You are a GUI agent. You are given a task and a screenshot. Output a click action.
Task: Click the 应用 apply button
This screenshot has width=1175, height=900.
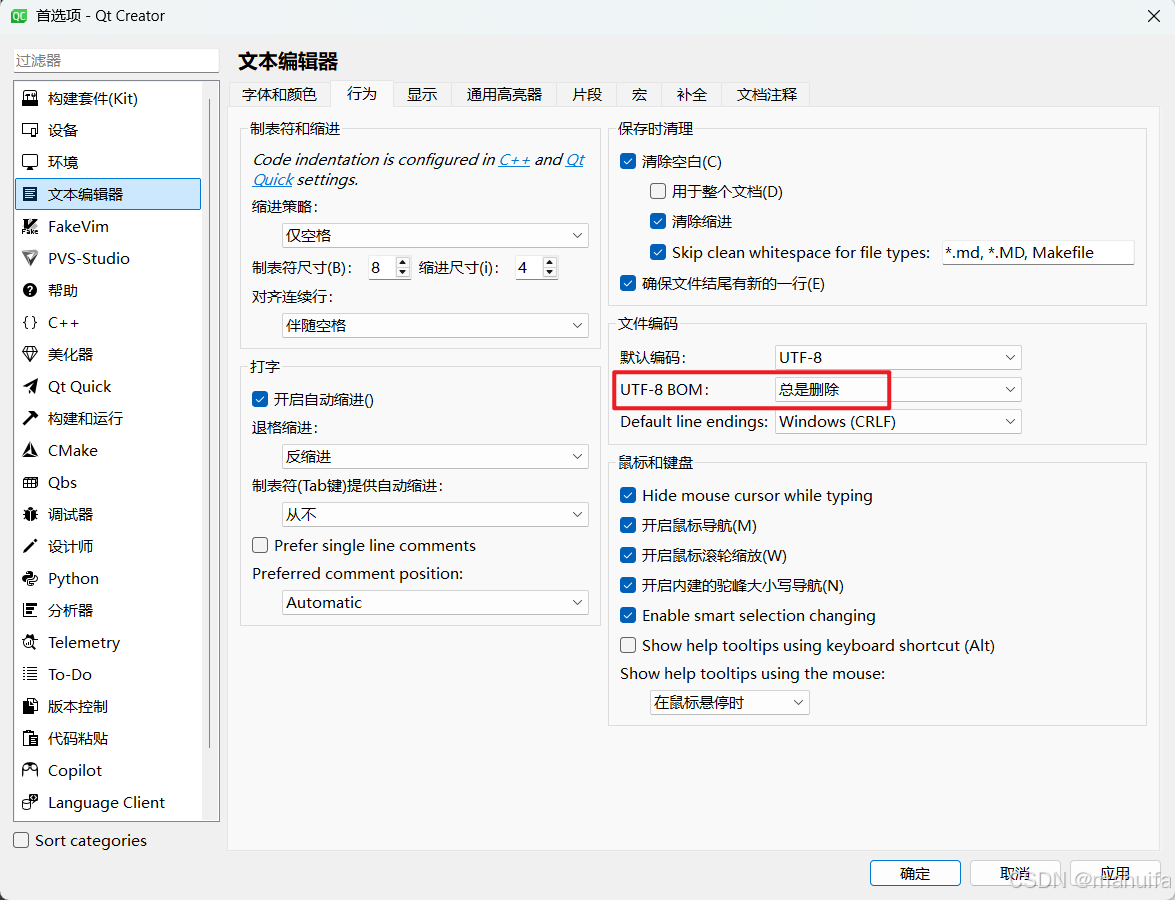tap(1115, 873)
